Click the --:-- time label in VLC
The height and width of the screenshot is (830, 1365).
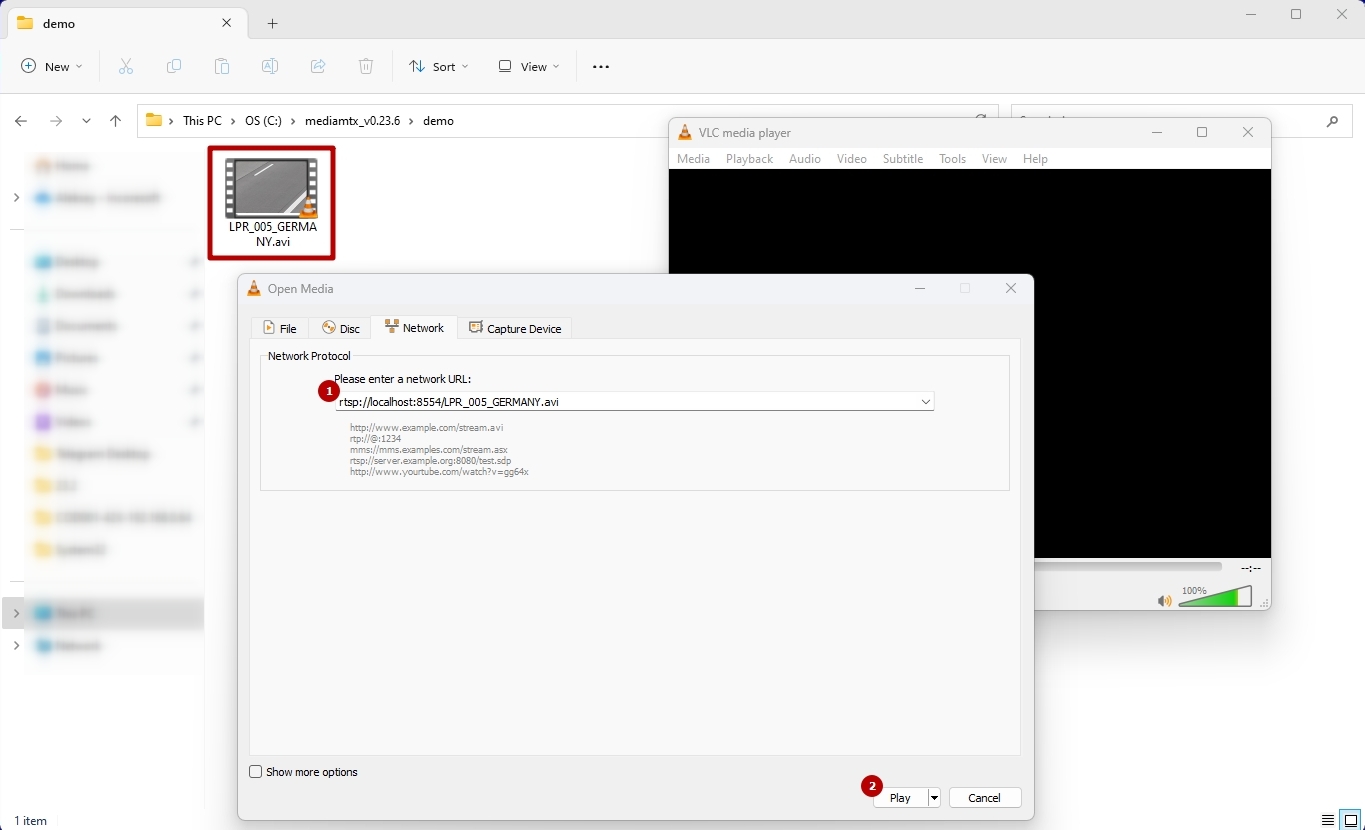click(1250, 568)
